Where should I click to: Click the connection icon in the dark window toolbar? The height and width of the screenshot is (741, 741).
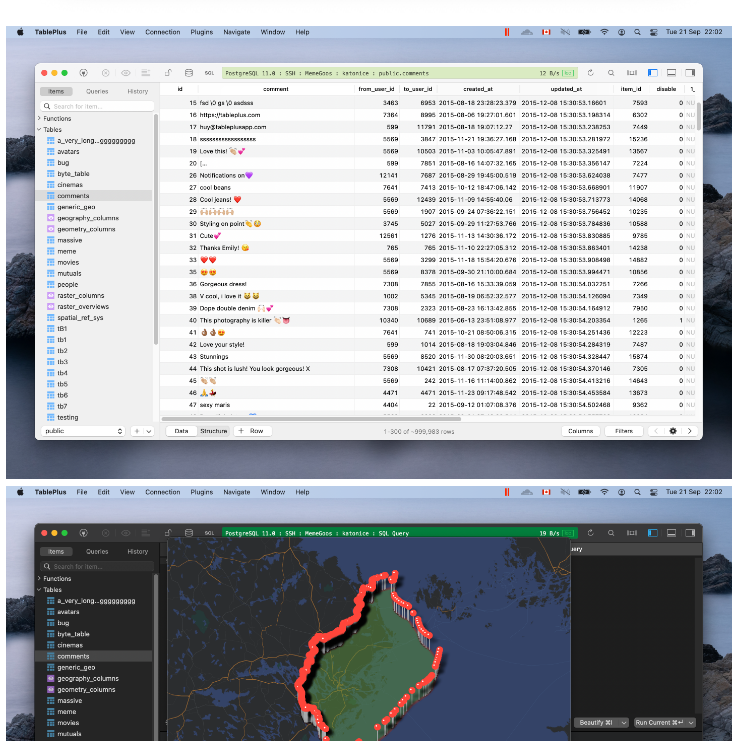point(83,533)
